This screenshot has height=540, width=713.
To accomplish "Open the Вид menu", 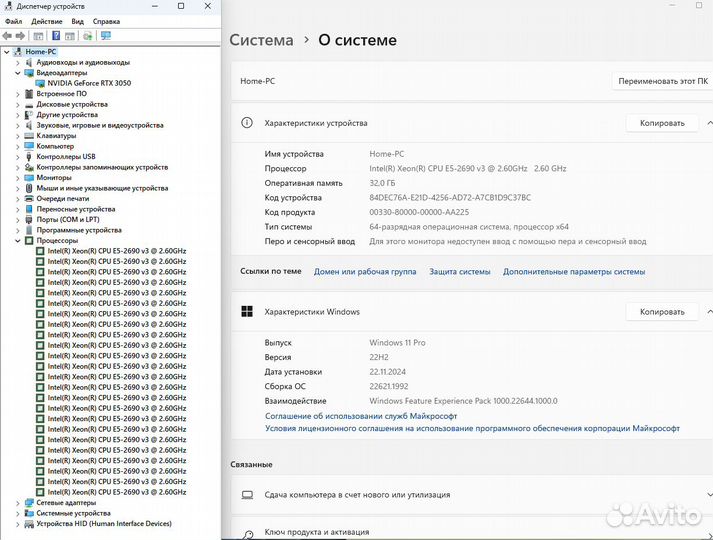I will click(x=77, y=21).
